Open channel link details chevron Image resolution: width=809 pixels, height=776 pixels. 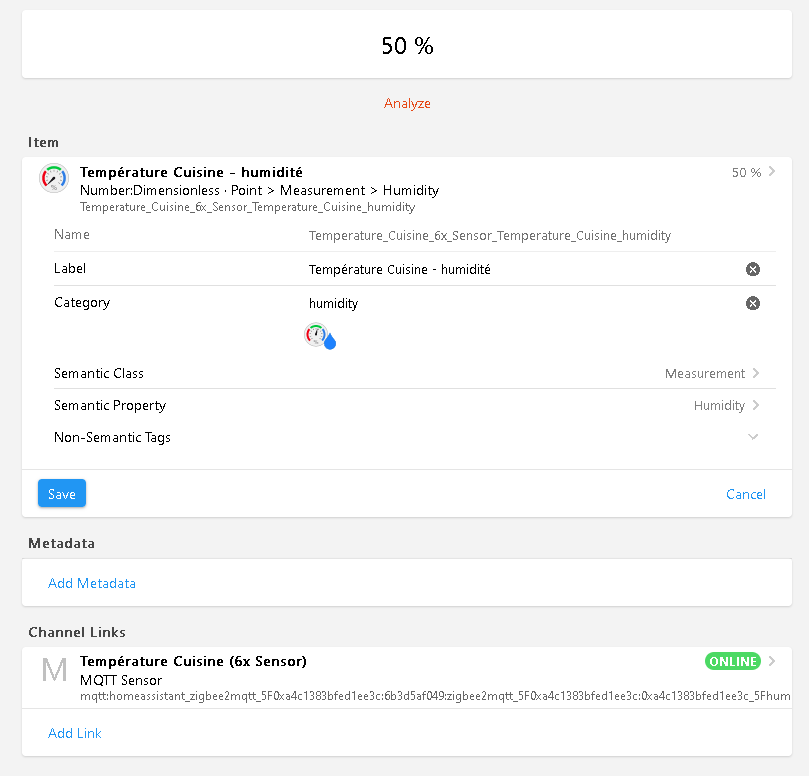772,661
